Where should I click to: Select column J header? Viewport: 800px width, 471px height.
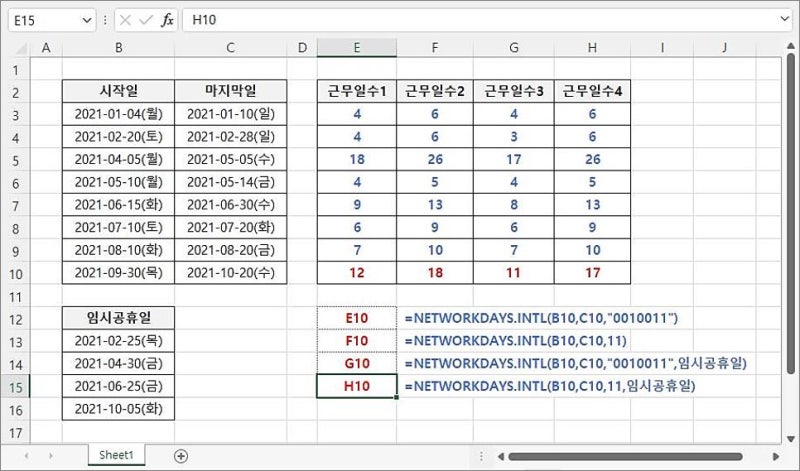724,48
